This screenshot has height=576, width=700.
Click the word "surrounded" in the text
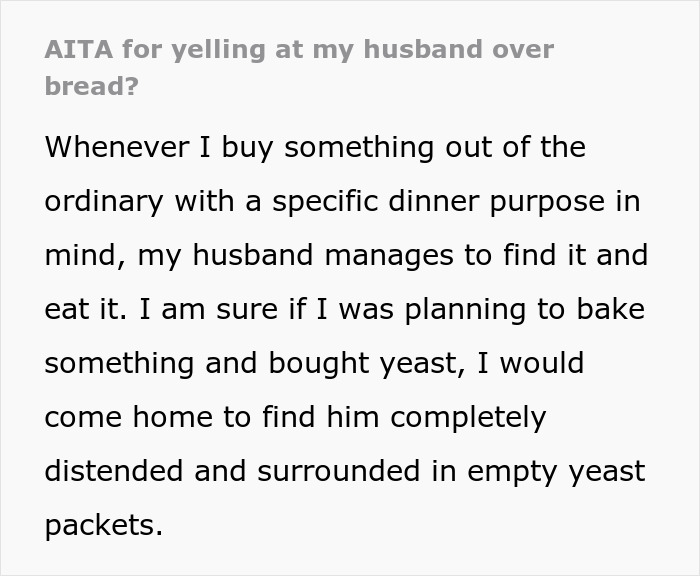pos(343,471)
